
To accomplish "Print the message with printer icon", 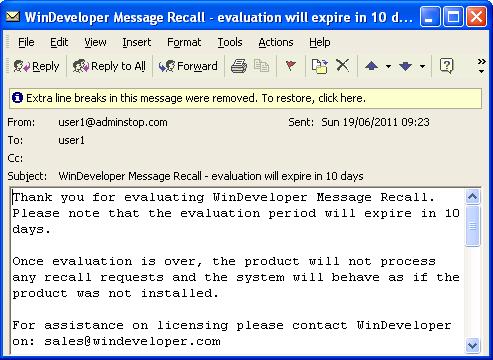I will (239, 66).
